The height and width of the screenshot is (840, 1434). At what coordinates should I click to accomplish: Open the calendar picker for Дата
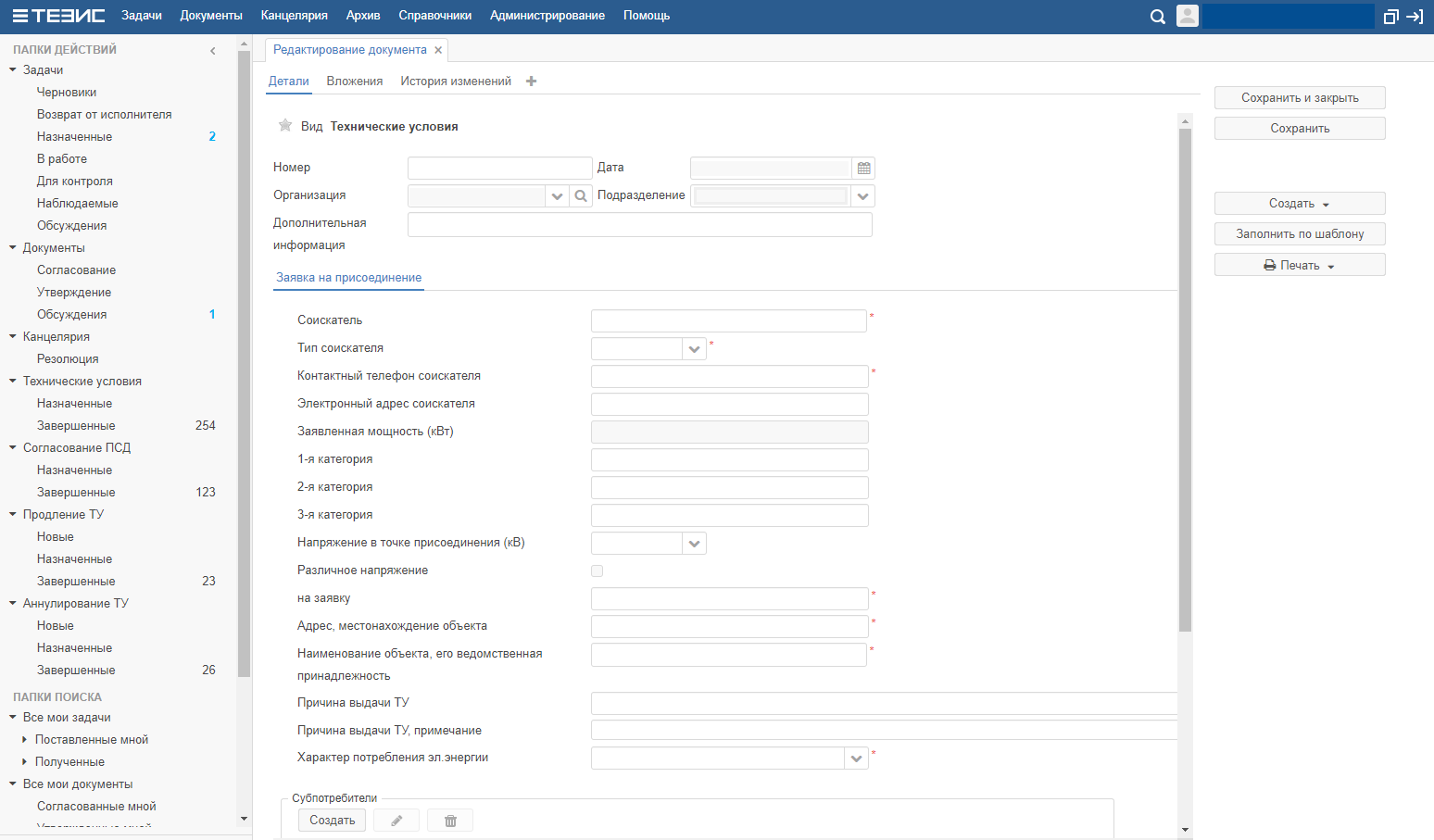[x=863, y=168]
